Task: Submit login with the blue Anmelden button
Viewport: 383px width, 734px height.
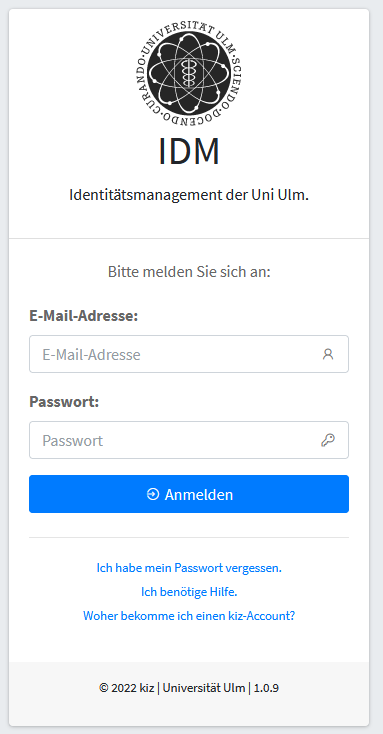Action: [x=189, y=494]
